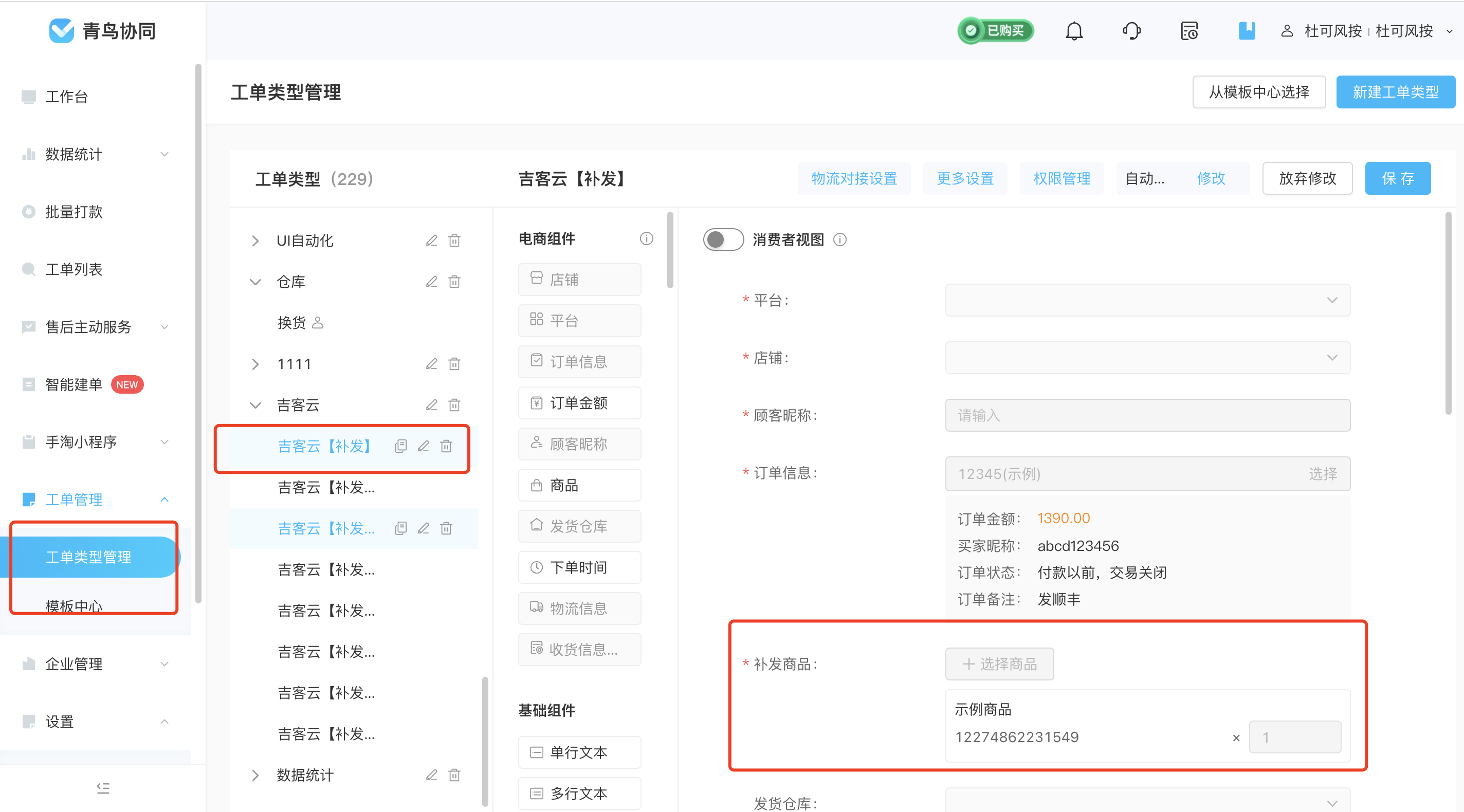Add the 订单金额 component

point(579,403)
